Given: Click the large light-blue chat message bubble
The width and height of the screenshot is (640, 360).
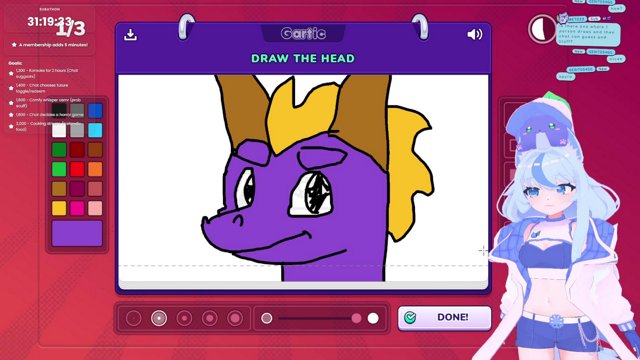Looking at the screenshot, I should 589,34.
